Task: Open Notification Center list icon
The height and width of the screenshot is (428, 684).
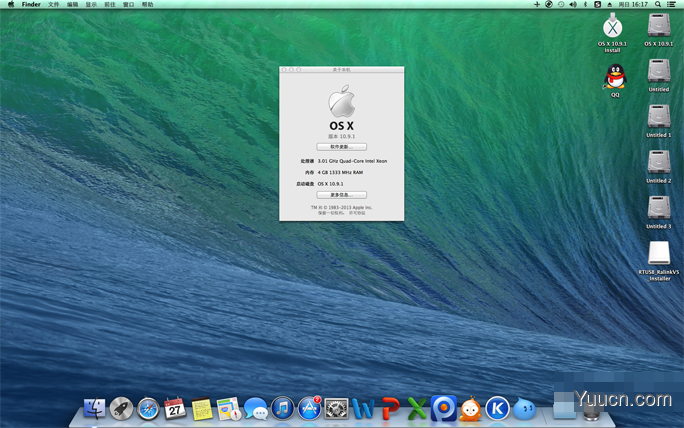Action: click(671, 4)
